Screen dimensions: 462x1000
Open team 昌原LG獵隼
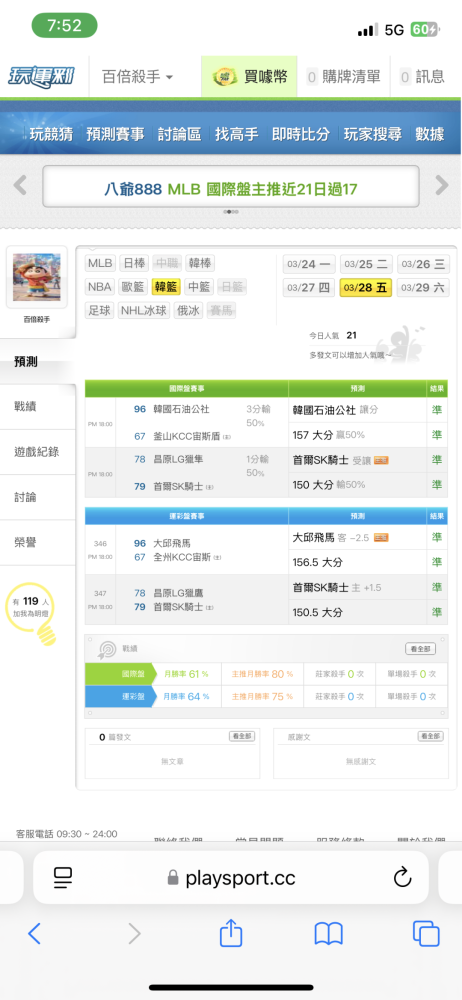pos(177,459)
